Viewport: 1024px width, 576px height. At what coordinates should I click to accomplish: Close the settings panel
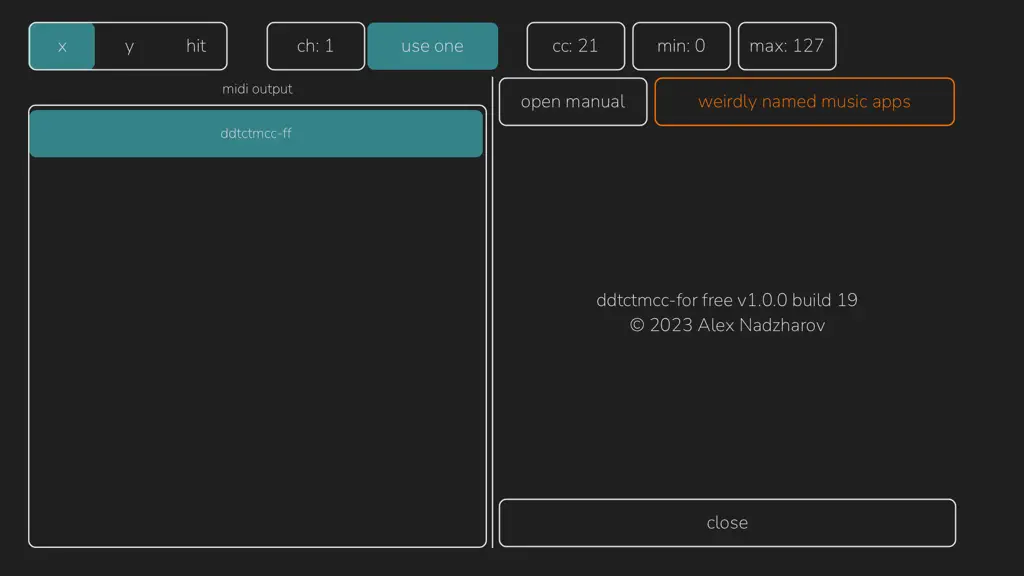(x=727, y=523)
